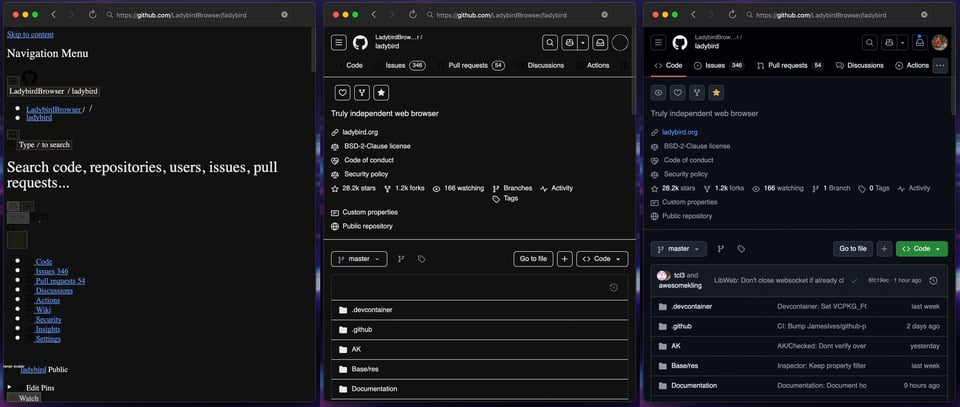Expand the master branch dropdown in the right window

(x=678, y=248)
